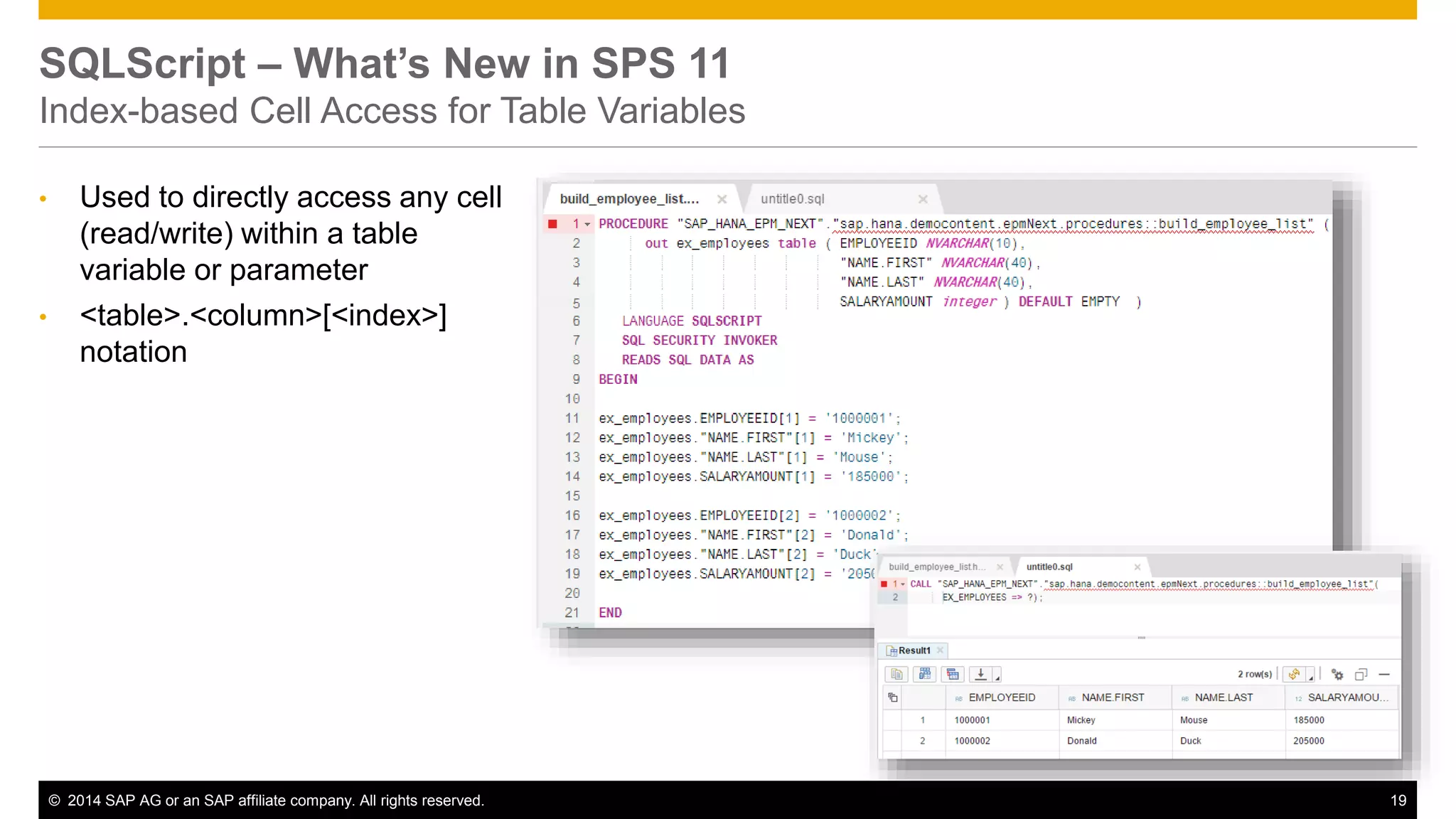Refresh the query result

point(1294,674)
